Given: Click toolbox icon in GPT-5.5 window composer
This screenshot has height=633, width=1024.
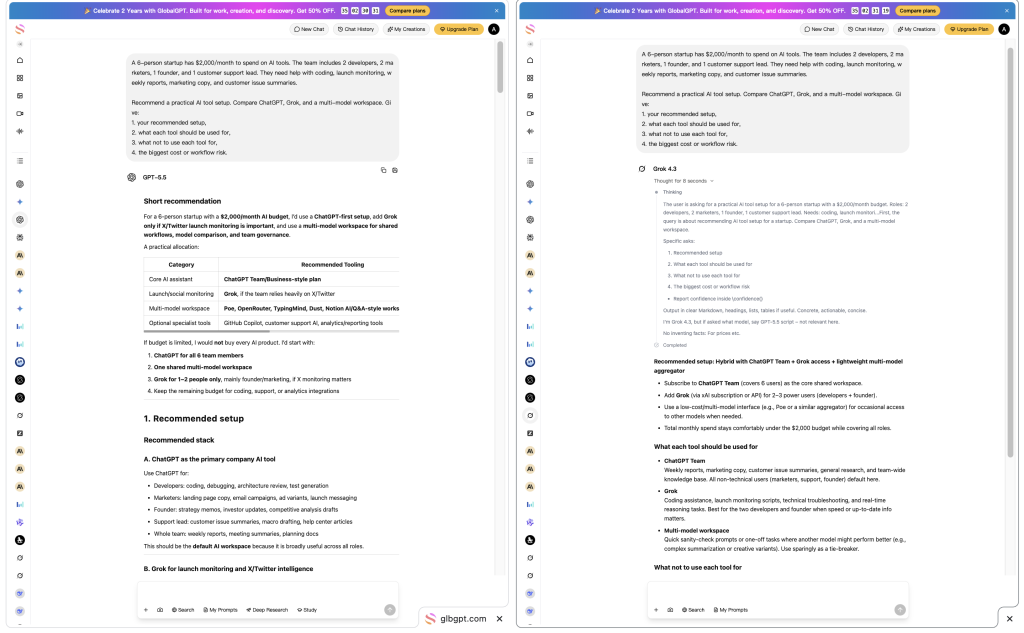Looking at the screenshot, I should [160, 610].
